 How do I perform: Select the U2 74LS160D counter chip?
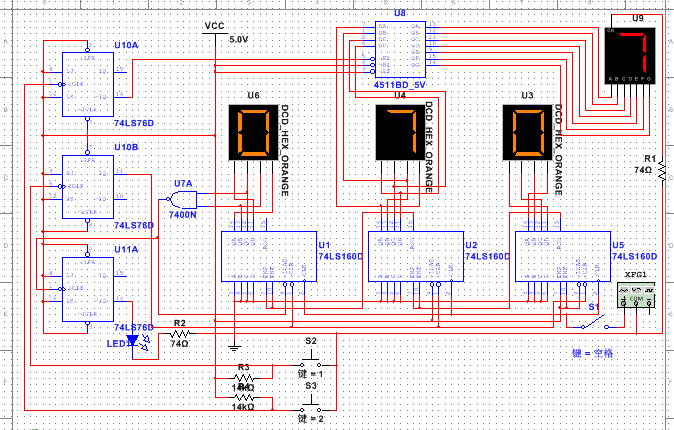[x=416, y=257]
